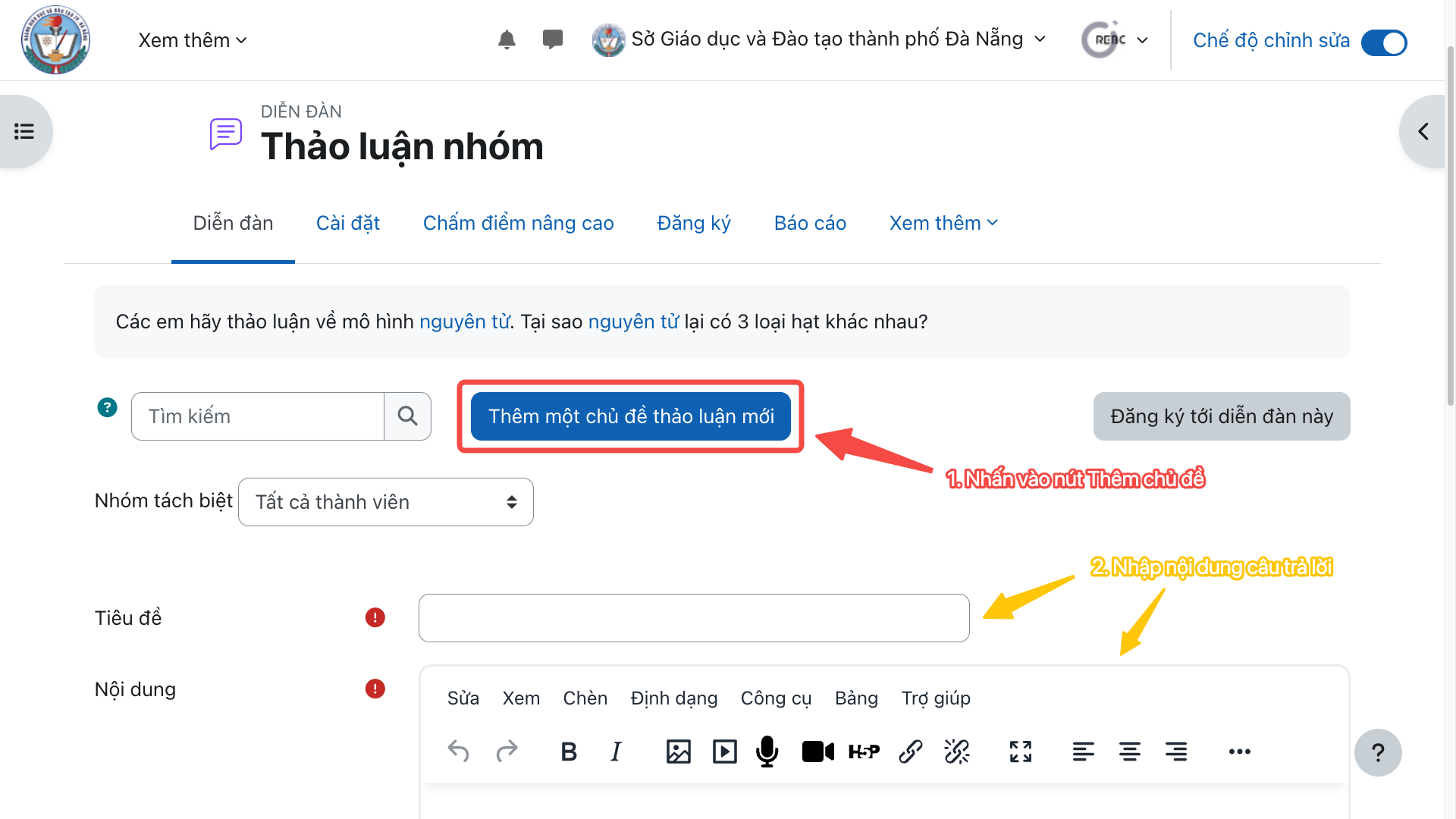The height and width of the screenshot is (819, 1456).
Task: Click the red required icon beside Tiêu đề
Action: click(x=375, y=617)
